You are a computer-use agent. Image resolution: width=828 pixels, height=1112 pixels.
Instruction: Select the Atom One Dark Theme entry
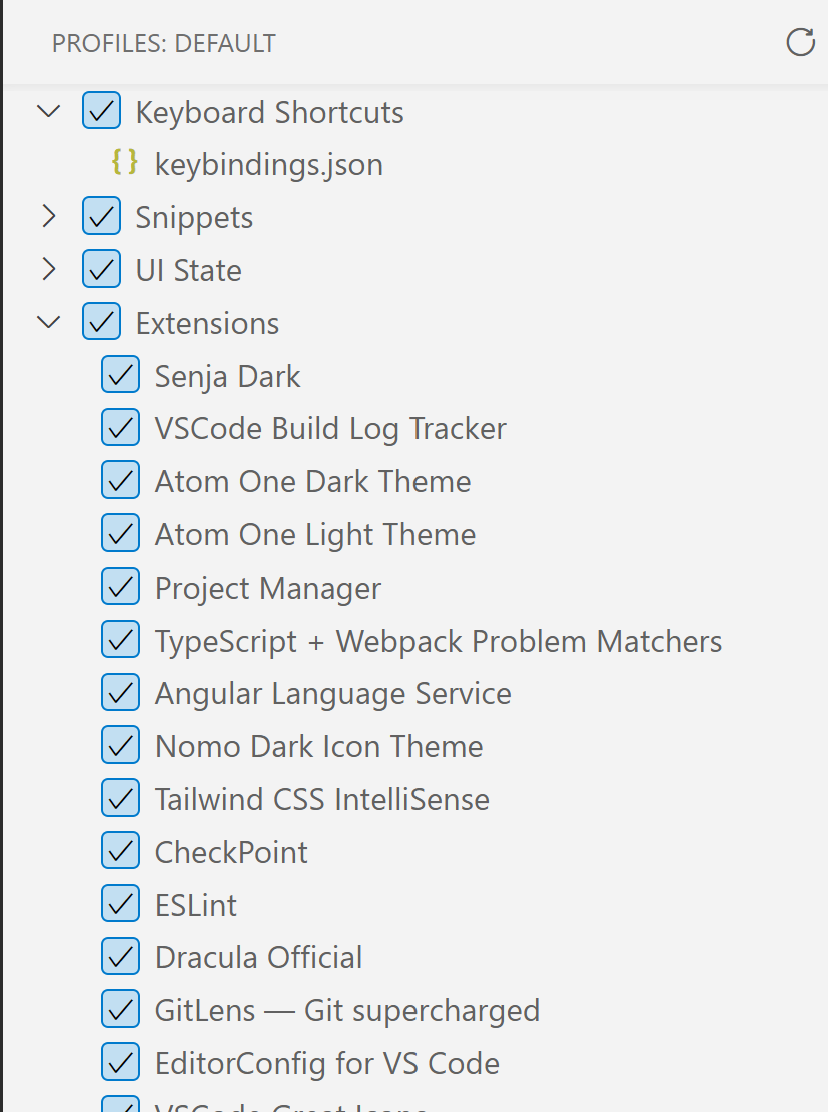(312, 480)
